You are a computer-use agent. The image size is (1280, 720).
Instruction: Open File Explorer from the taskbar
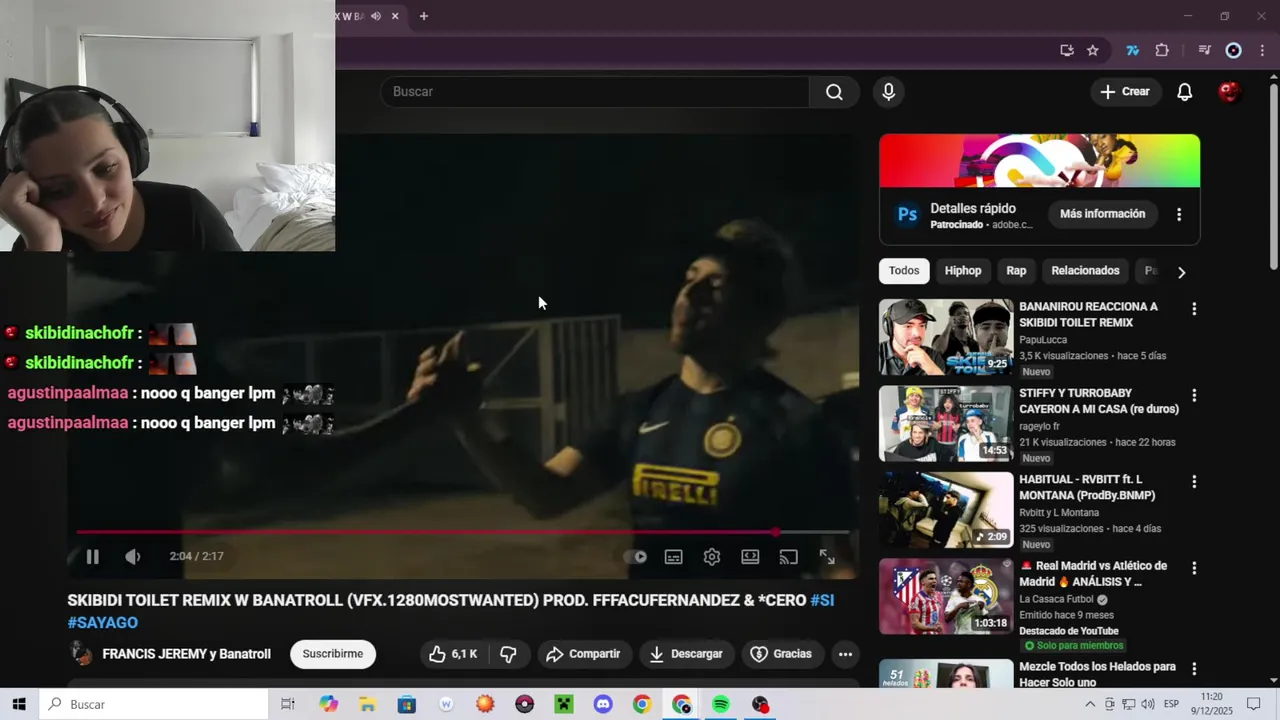pyautogui.click(x=367, y=705)
